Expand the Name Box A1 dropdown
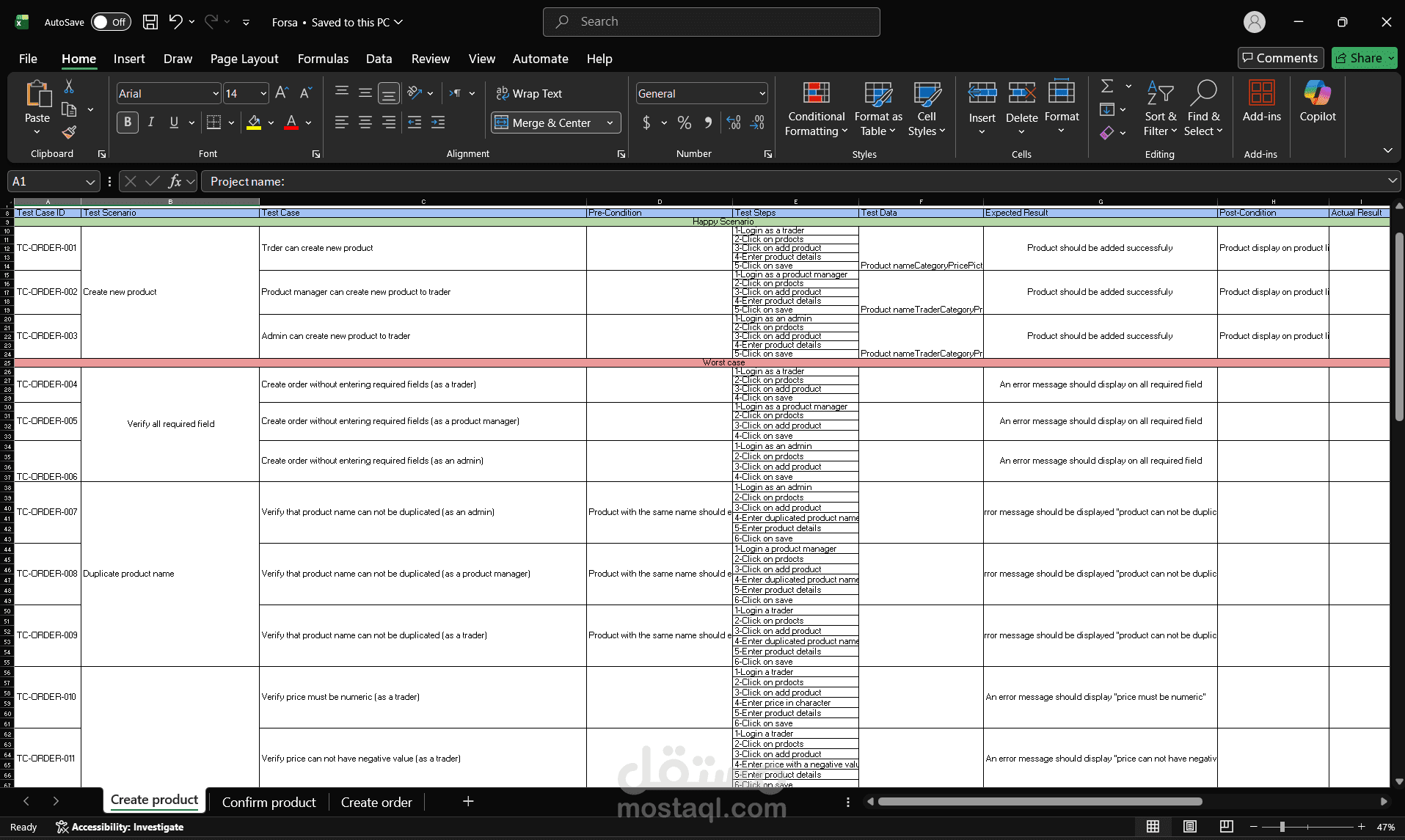 [90, 181]
